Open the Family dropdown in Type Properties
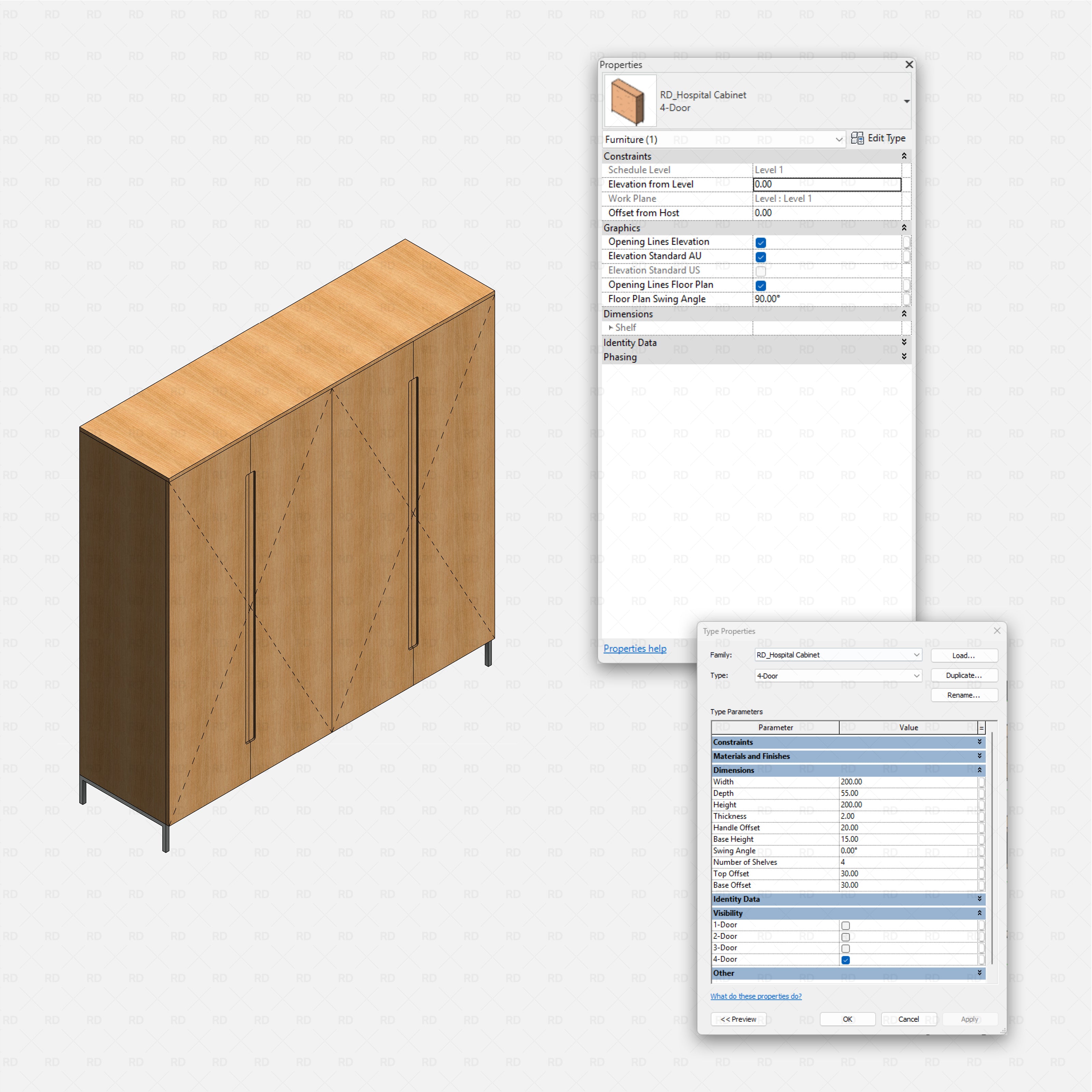The height and width of the screenshot is (1092, 1092). coord(916,655)
